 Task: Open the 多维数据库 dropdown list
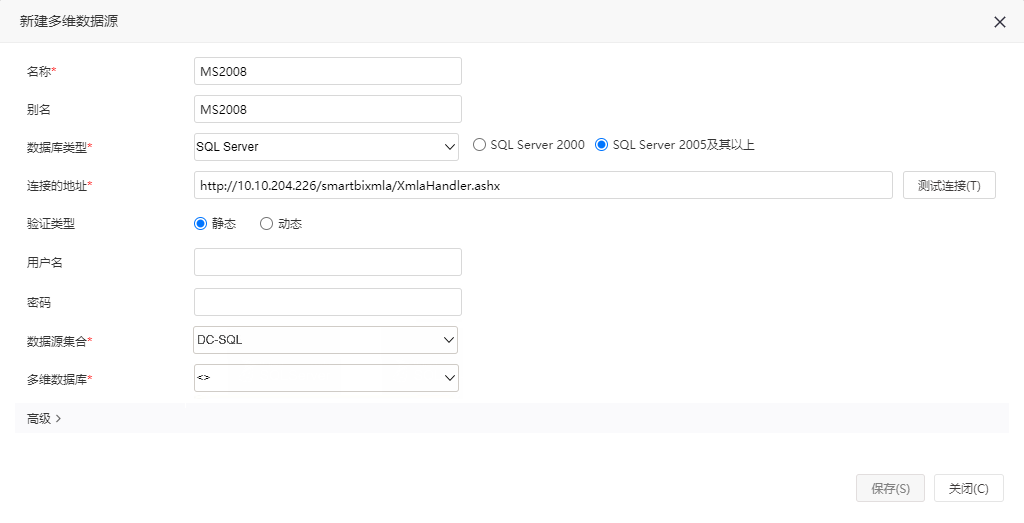(x=327, y=378)
